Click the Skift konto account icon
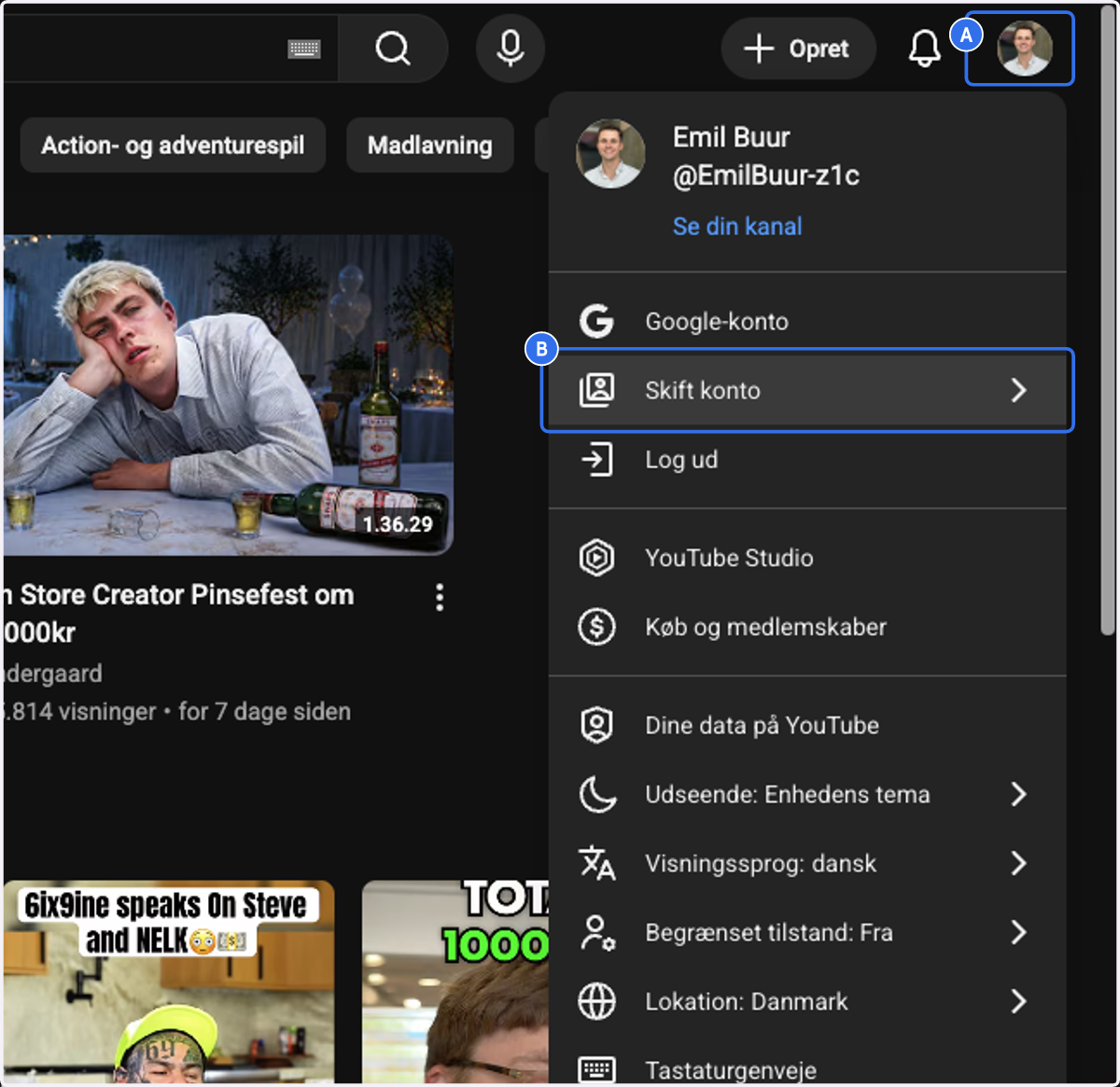This screenshot has width=1120, height=1087. tap(596, 390)
